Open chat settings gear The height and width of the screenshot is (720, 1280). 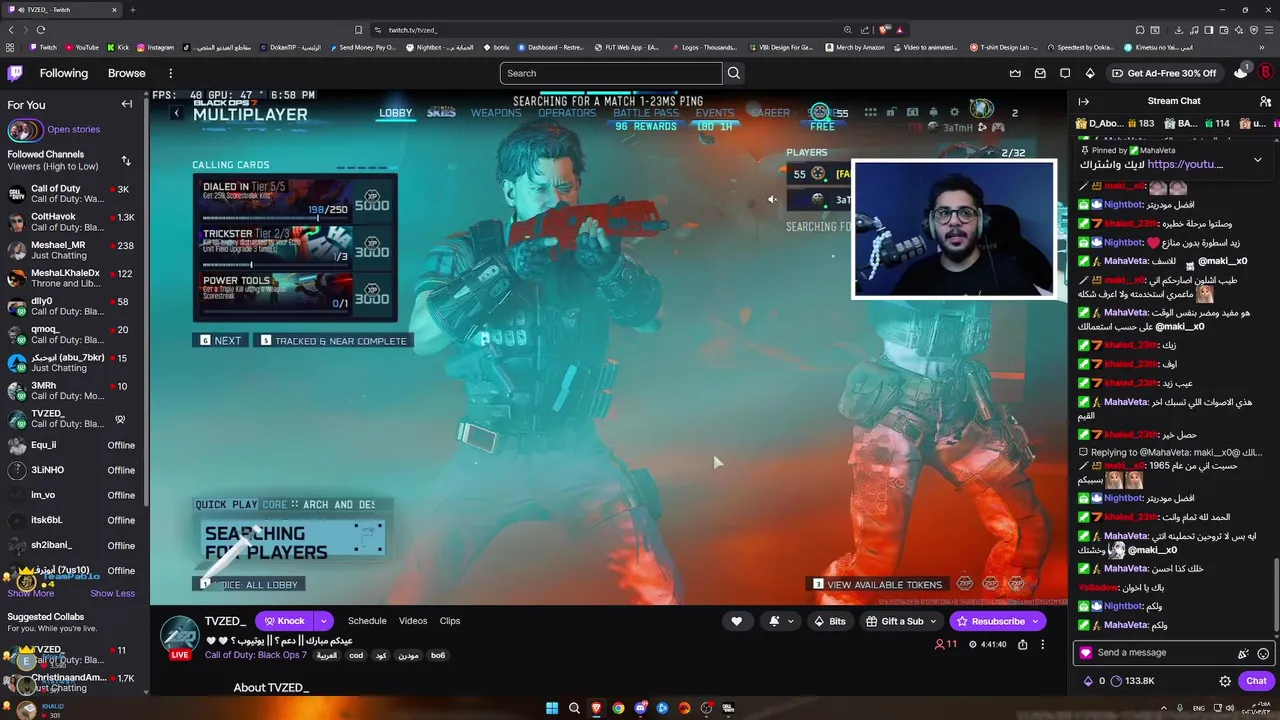[x=1225, y=681]
